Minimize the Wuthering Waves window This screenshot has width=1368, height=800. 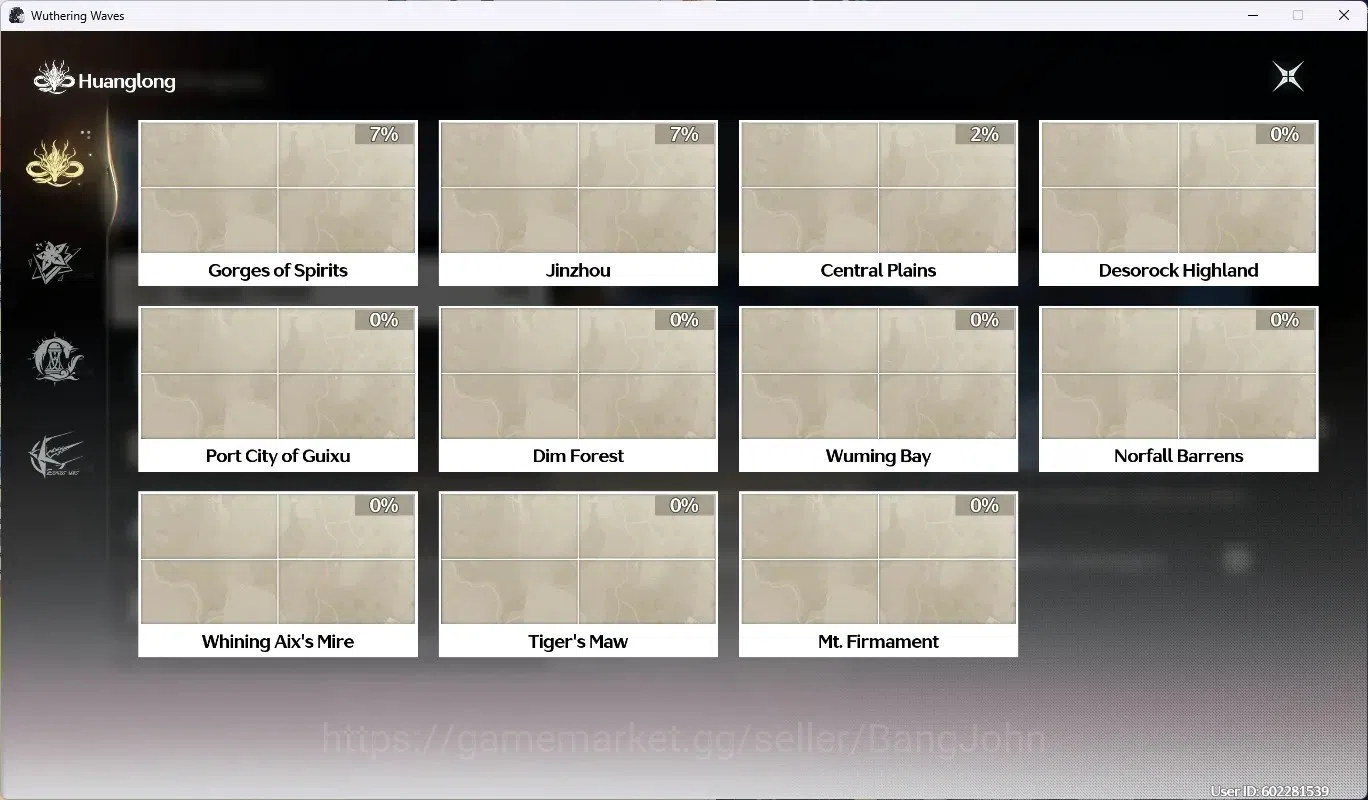pyautogui.click(x=1252, y=15)
